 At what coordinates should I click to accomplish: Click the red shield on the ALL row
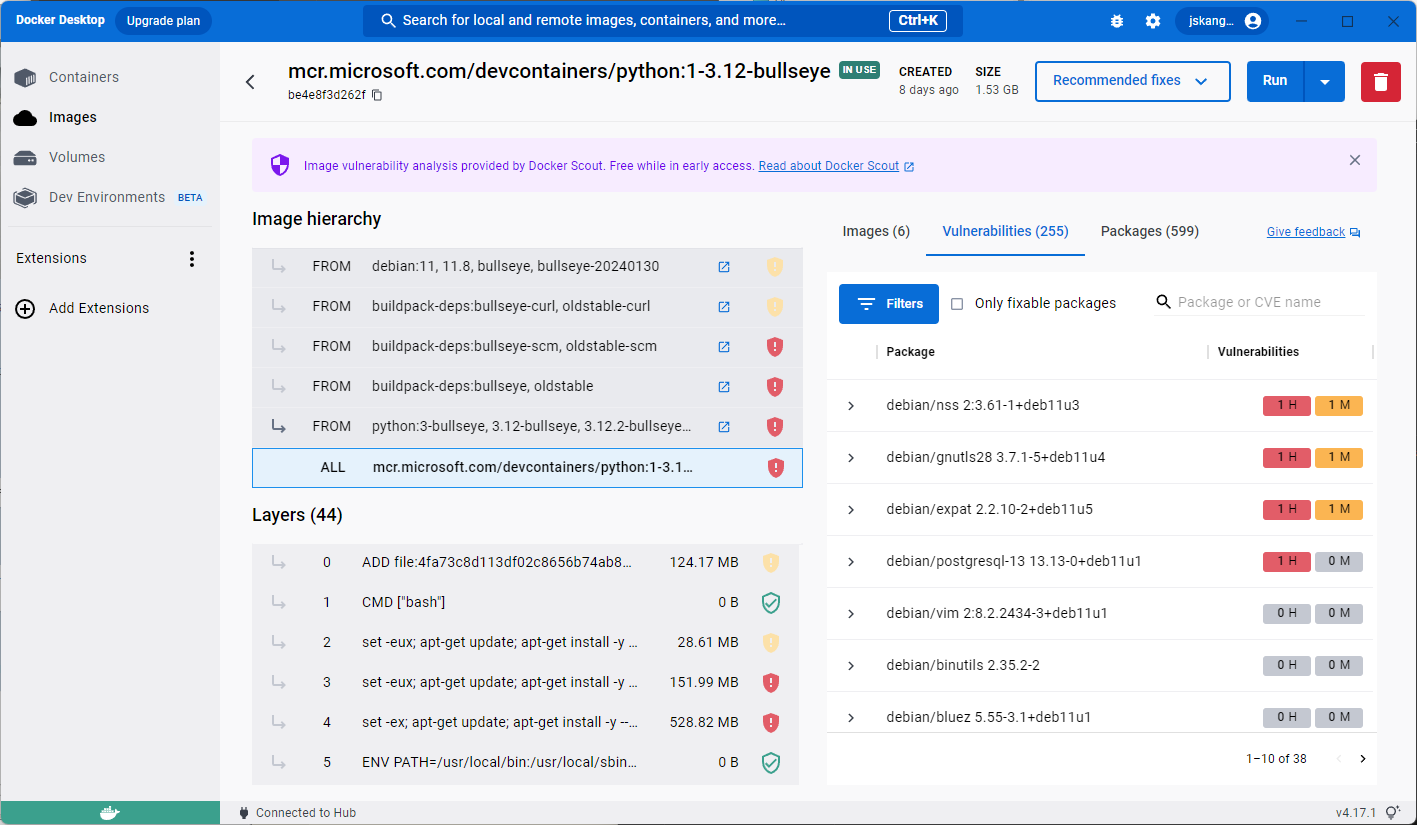pyautogui.click(x=775, y=468)
